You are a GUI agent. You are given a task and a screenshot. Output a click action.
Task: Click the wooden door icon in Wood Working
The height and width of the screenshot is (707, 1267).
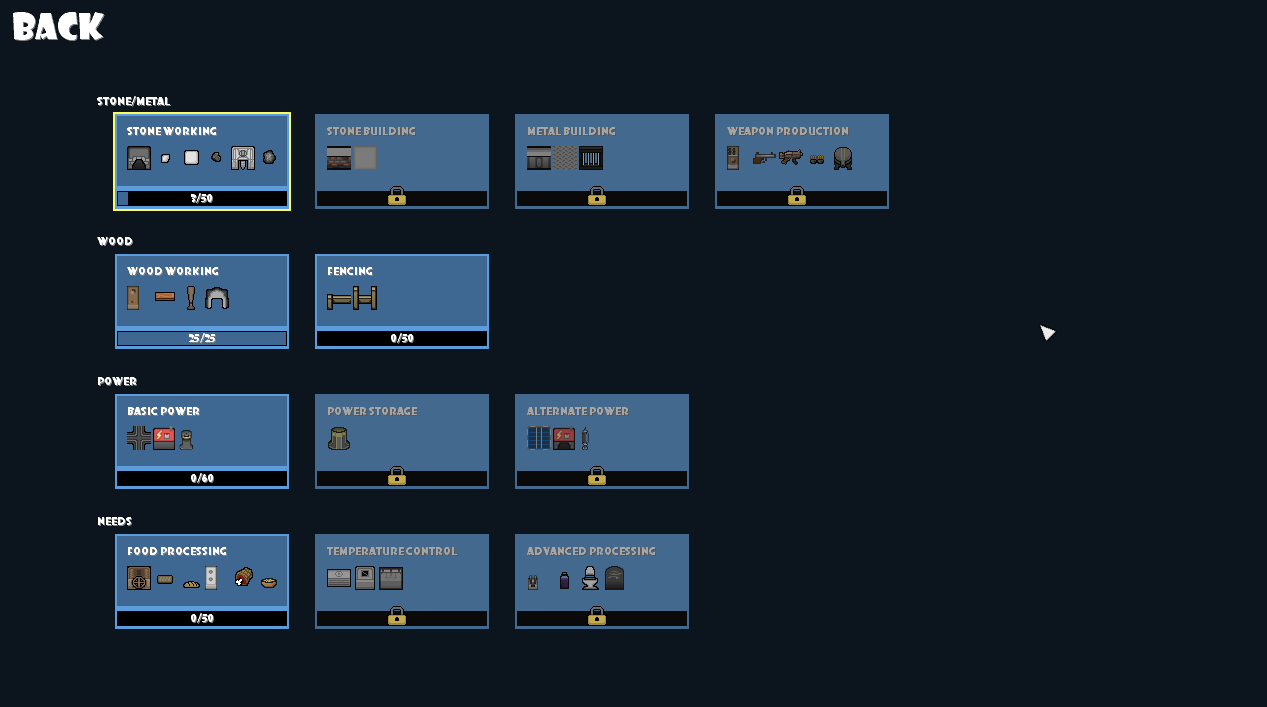tap(133, 298)
